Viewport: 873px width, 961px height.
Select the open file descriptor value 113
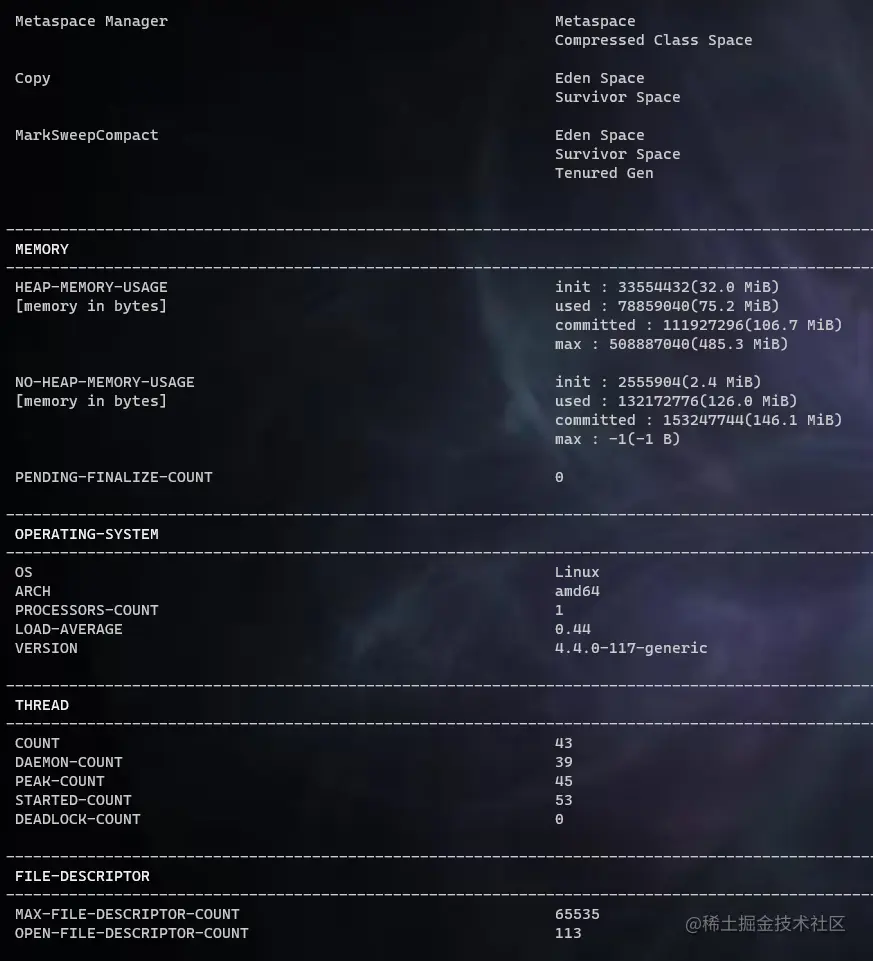(x=568, y=933)
